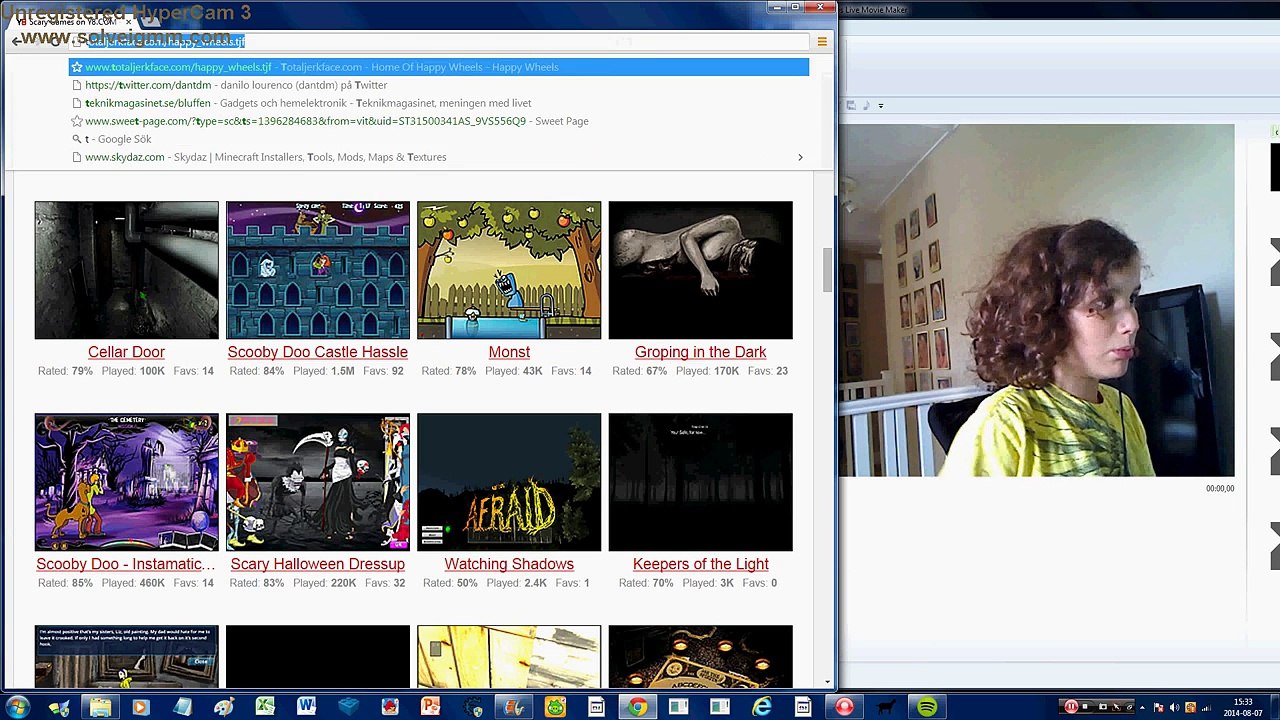Choose the www.skydaz.com suggestion

pos(438,157)
